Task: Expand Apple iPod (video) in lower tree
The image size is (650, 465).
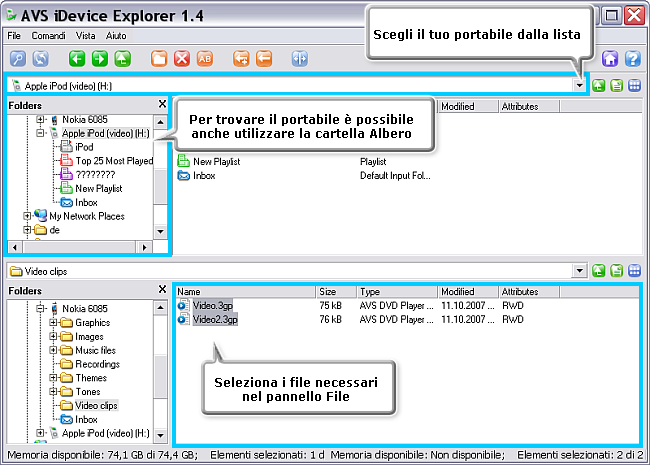Action: pos(40,433)
